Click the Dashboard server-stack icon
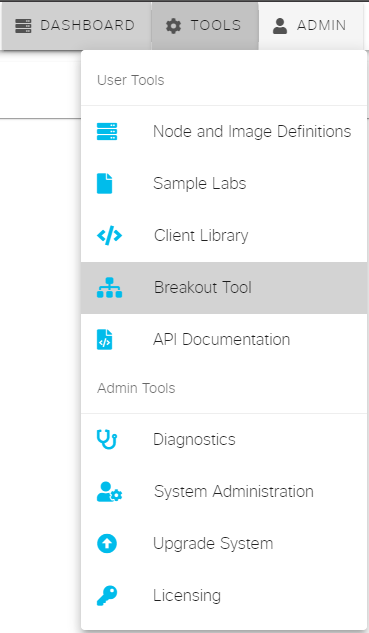Screen dimensions: 369x633 (x=23, y=26)
